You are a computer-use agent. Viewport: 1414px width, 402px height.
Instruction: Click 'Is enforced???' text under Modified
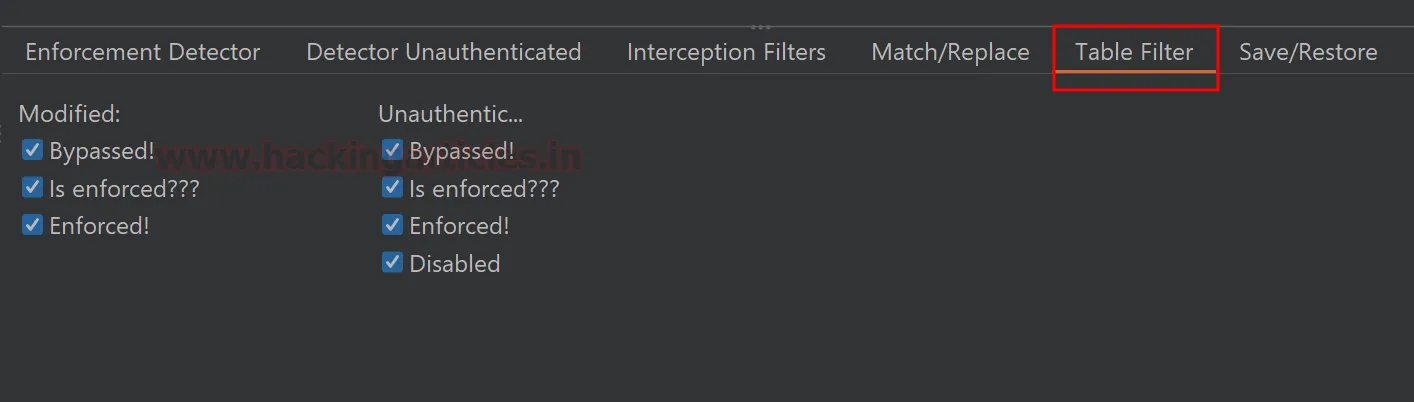124,189
